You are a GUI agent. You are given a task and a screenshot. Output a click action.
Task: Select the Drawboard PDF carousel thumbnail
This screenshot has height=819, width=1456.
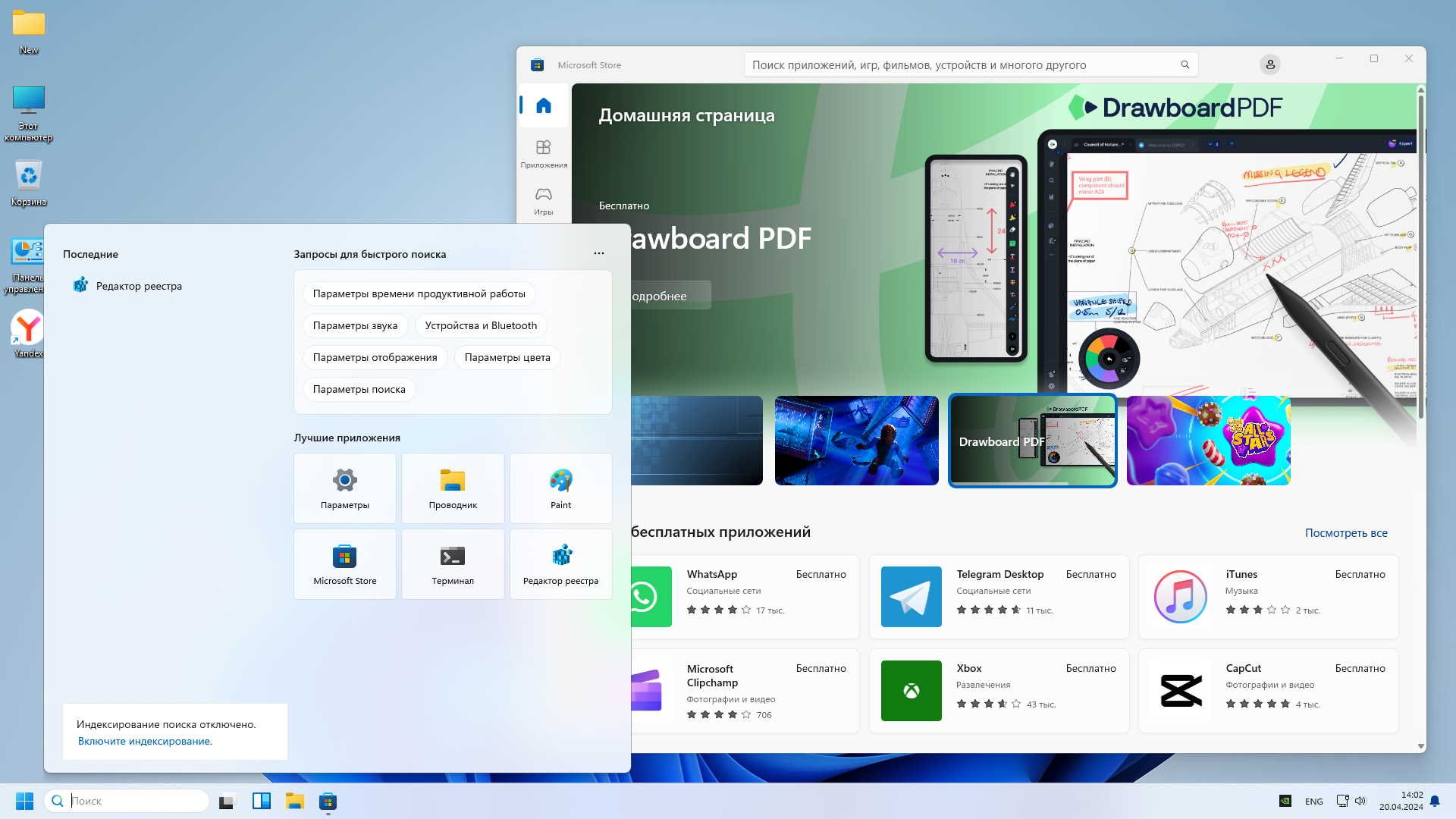[1032, 441]
